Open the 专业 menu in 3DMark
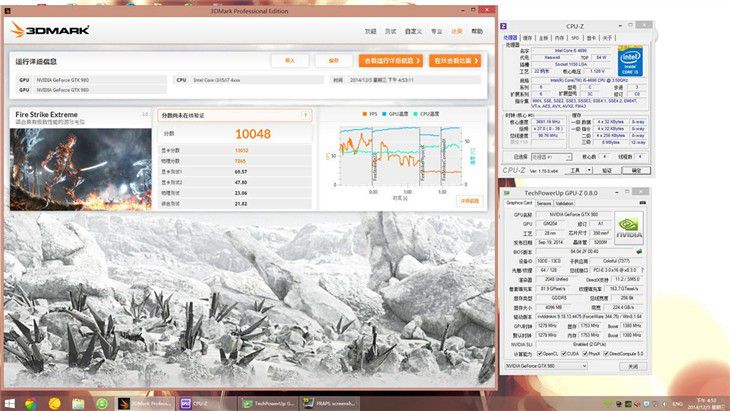The image size is (730, 411). [x=436, y=31]
